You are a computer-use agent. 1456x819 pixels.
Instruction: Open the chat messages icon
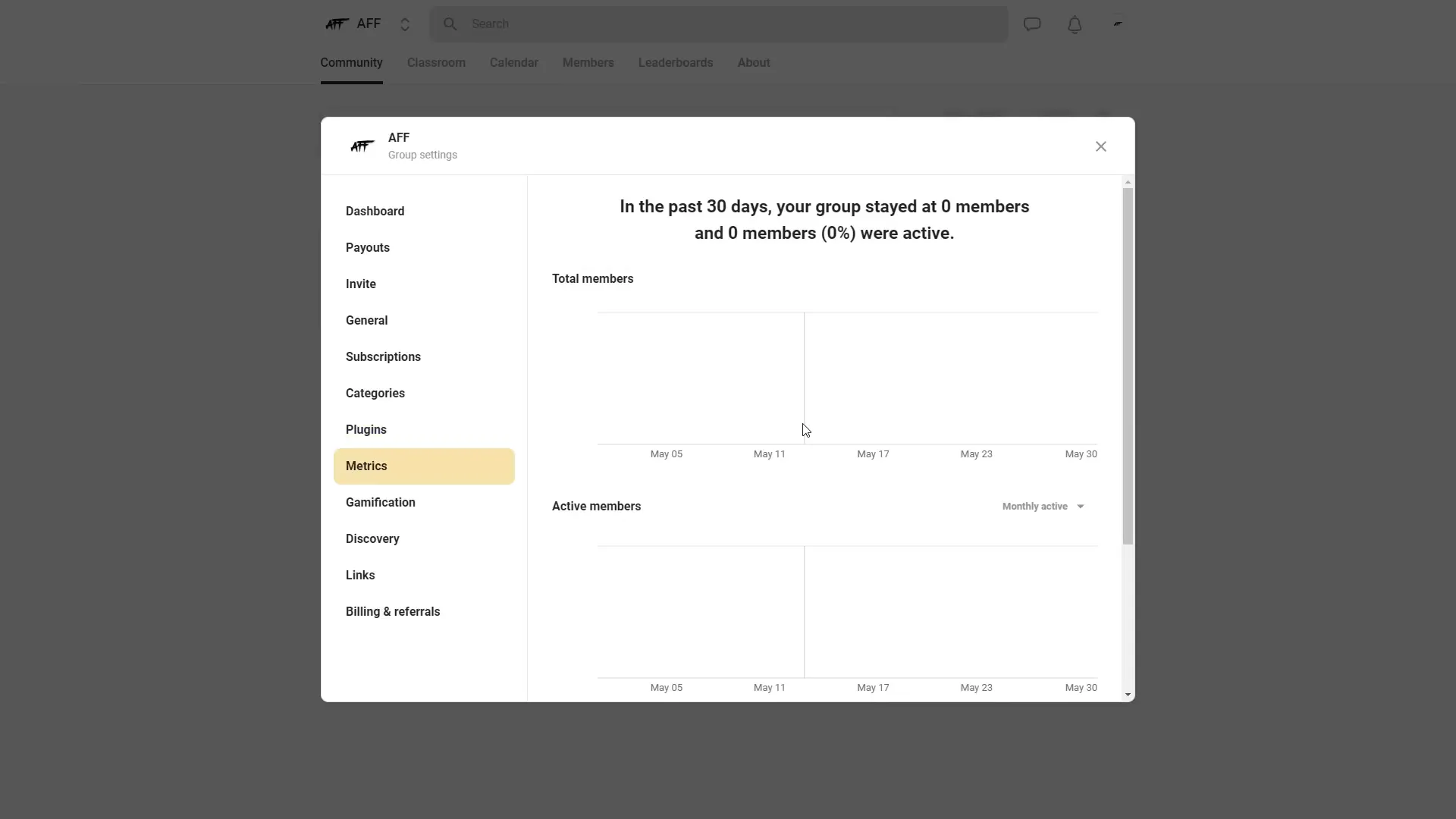(x=1032, y=24)
